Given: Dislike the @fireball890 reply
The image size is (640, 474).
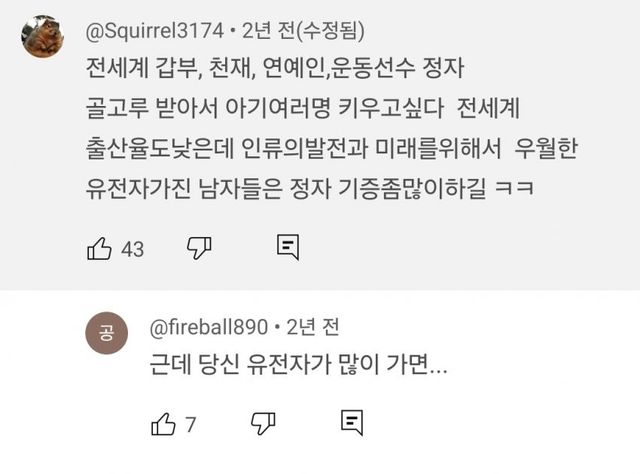Looking at the screenshot, I should (x=263, y=423).
